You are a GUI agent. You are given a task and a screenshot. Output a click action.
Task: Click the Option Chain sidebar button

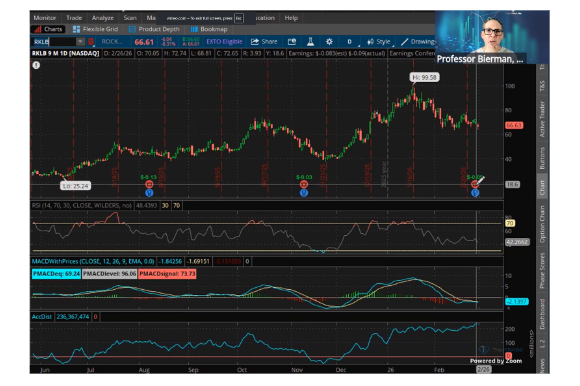point(542,224)
